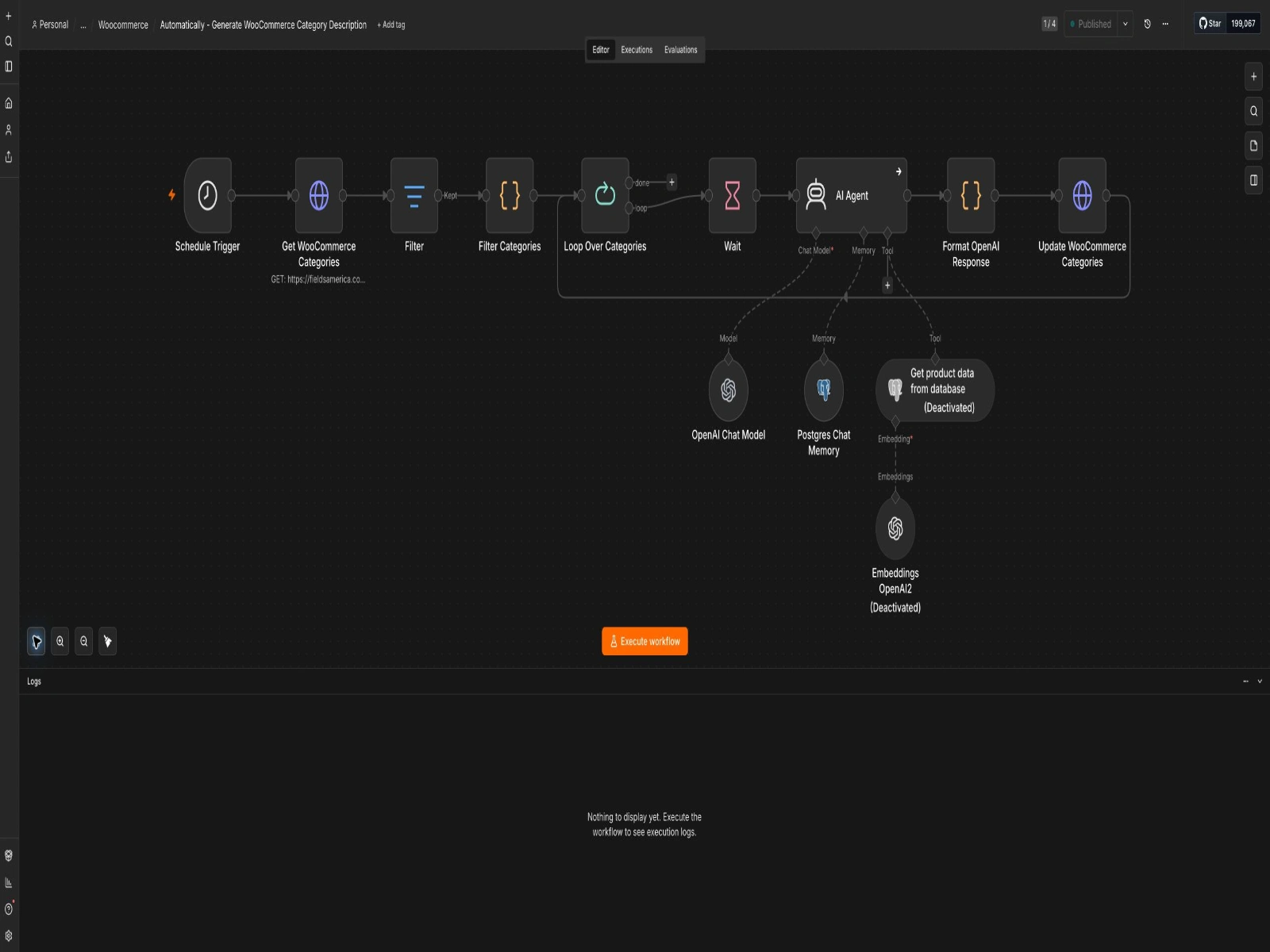Open the node search on the canvas right side

click(1253, 111)
